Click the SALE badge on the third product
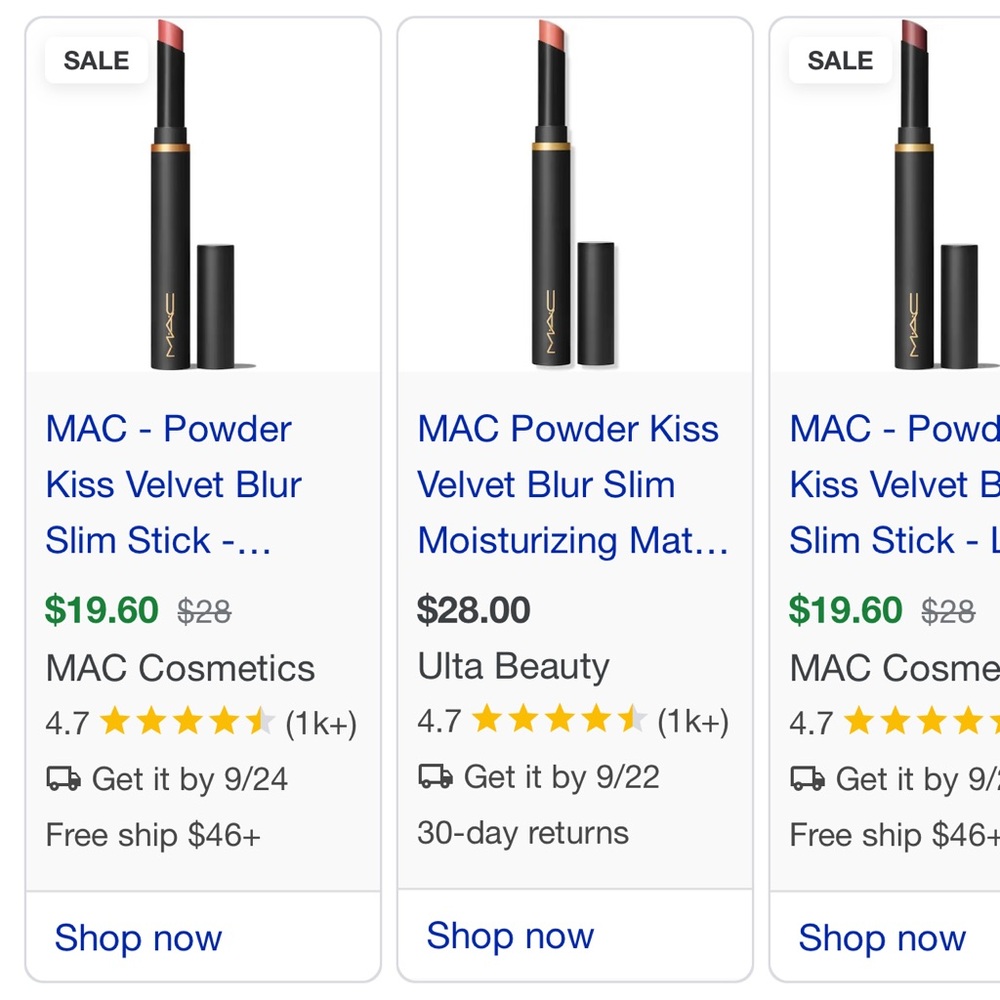 pos(839,60)
